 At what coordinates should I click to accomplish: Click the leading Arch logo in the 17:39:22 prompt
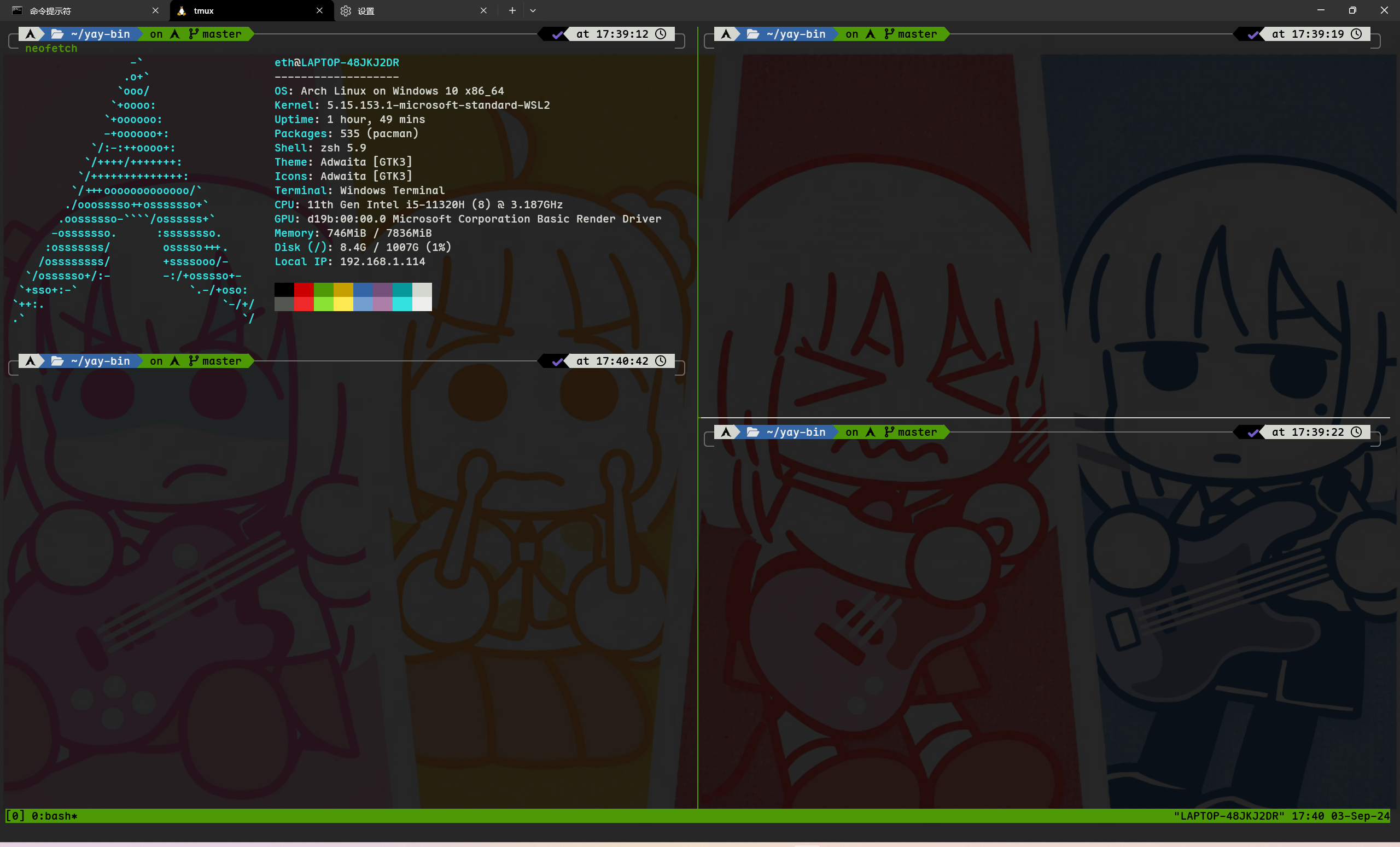point(726,433)
